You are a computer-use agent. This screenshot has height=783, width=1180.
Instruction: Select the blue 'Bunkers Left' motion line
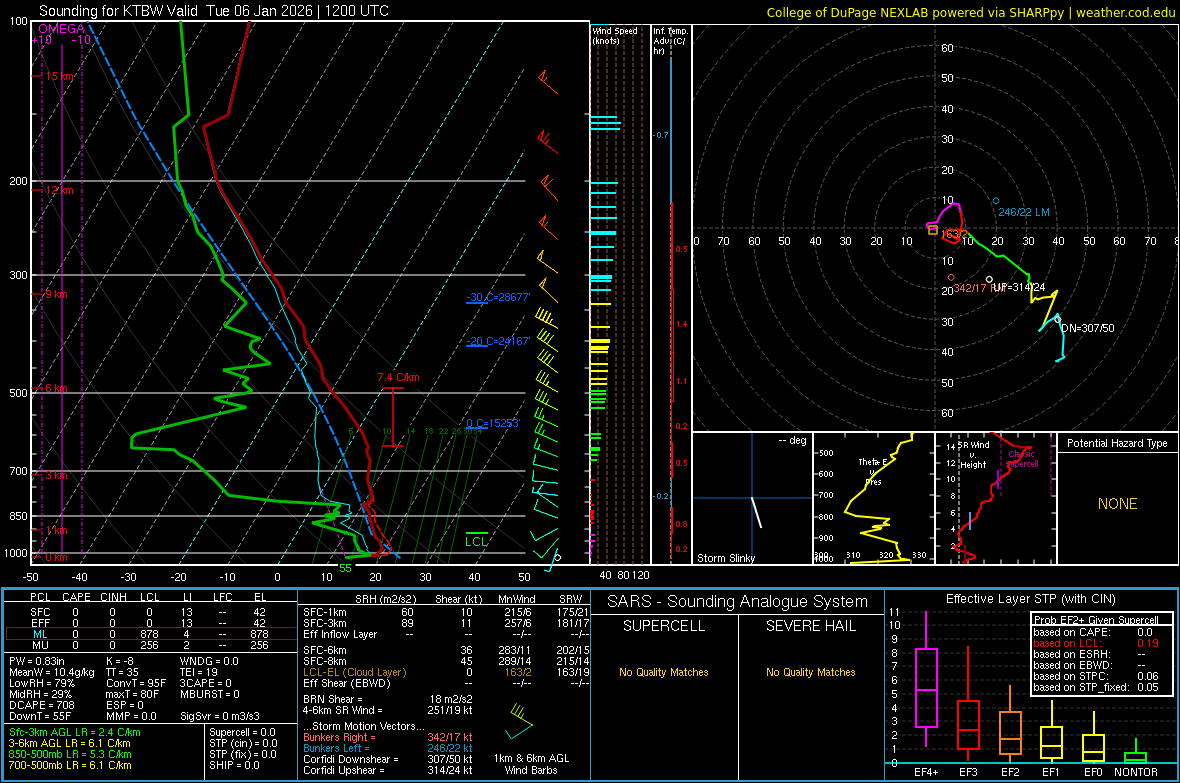coord(388,748)
